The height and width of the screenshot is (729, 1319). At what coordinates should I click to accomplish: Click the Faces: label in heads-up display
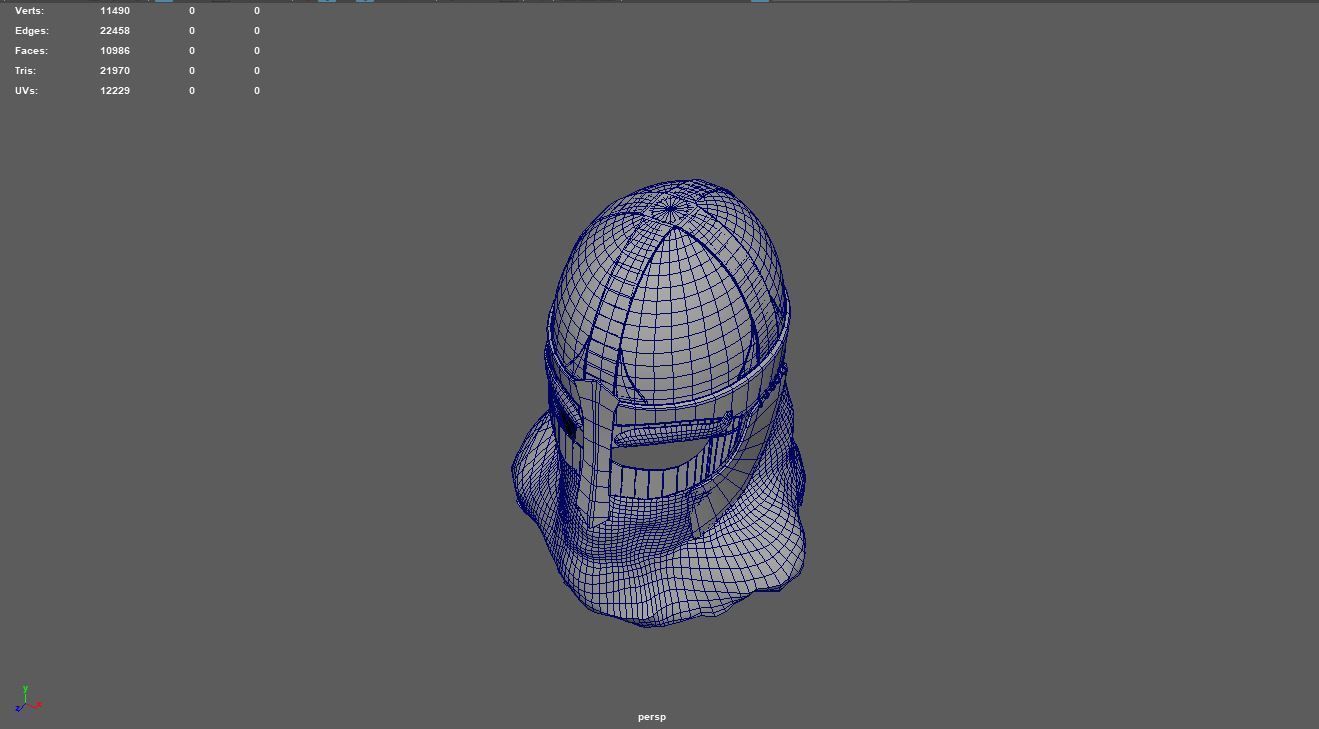pos(31,51)
